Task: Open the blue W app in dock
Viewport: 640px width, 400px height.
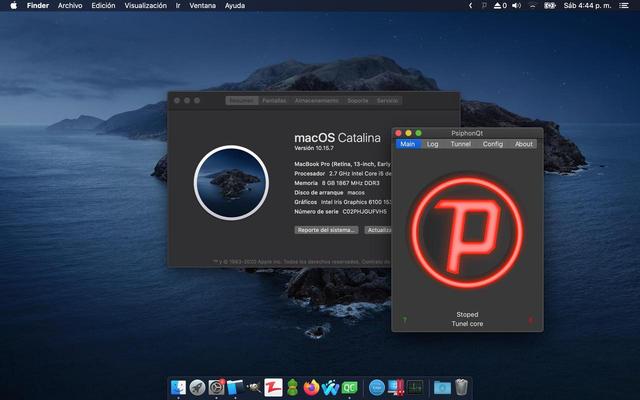Action: point(330,387)
